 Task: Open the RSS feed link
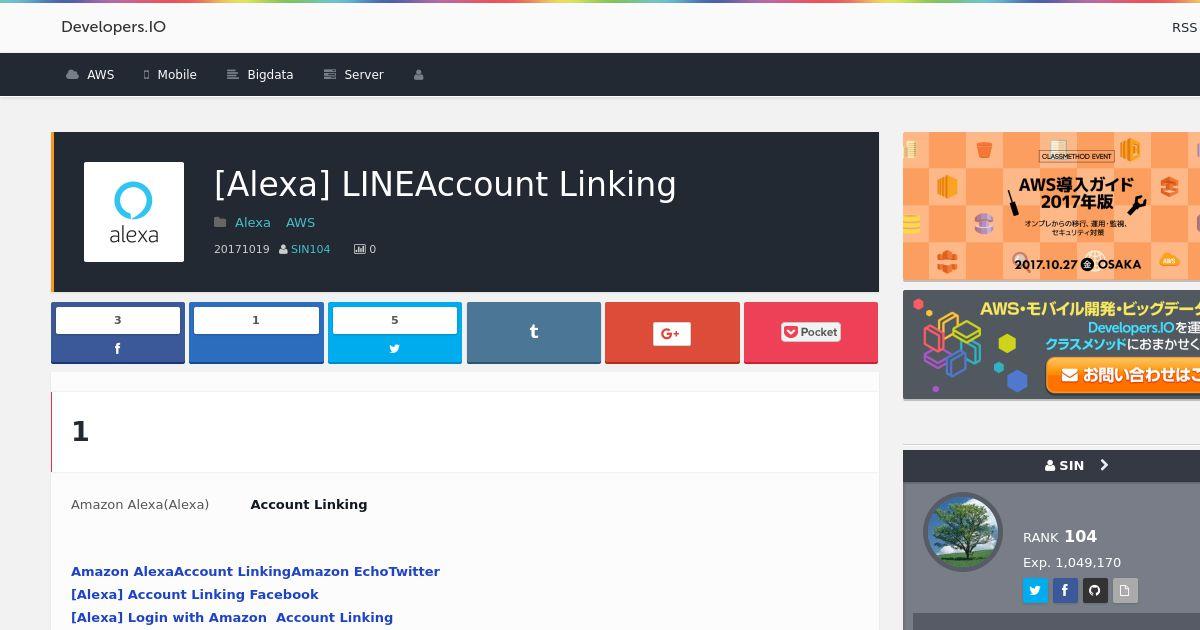1184,27
